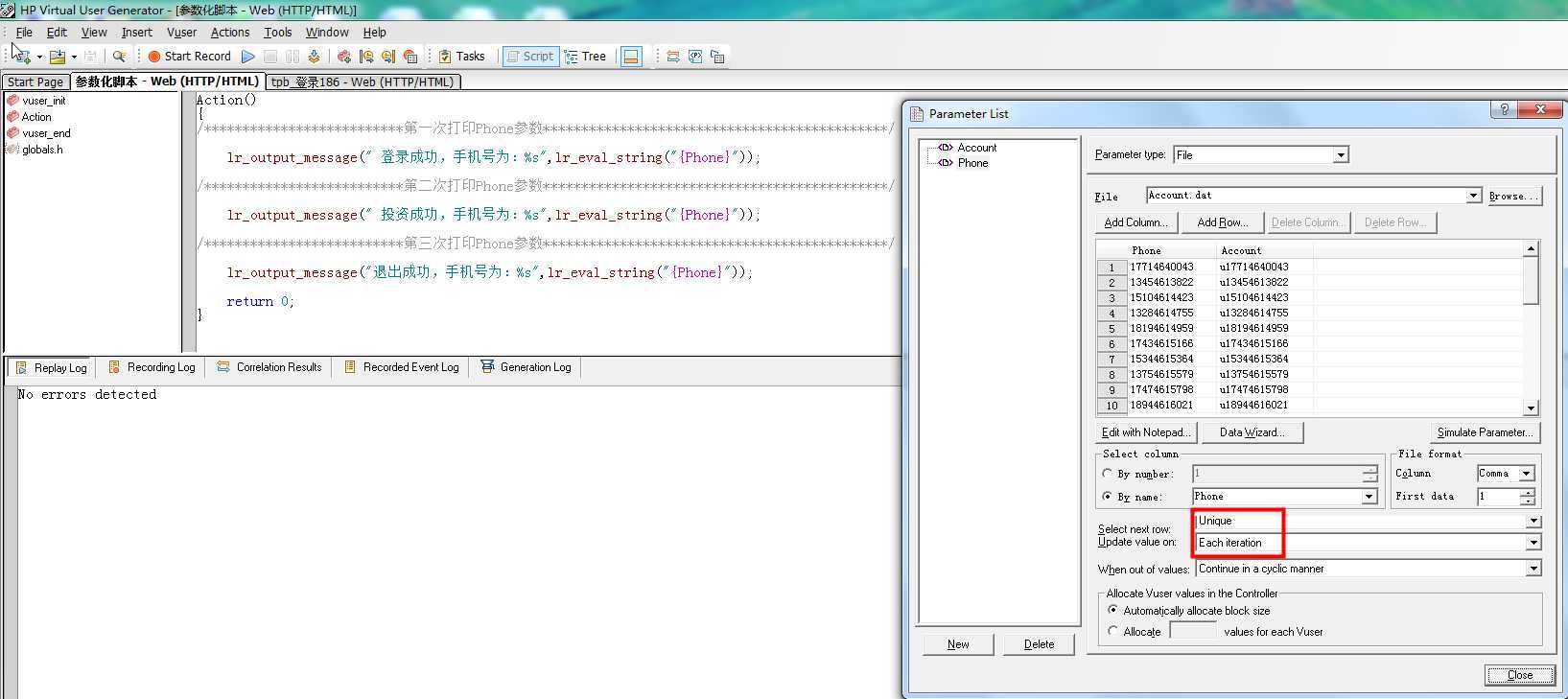
Task: Click Delete parameter button
Action: [x=1039, y=644]
